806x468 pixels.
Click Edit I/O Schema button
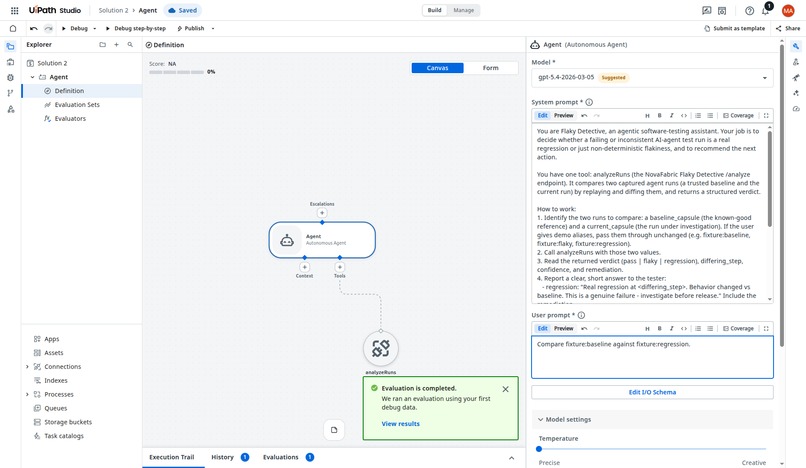click(652, 392)
